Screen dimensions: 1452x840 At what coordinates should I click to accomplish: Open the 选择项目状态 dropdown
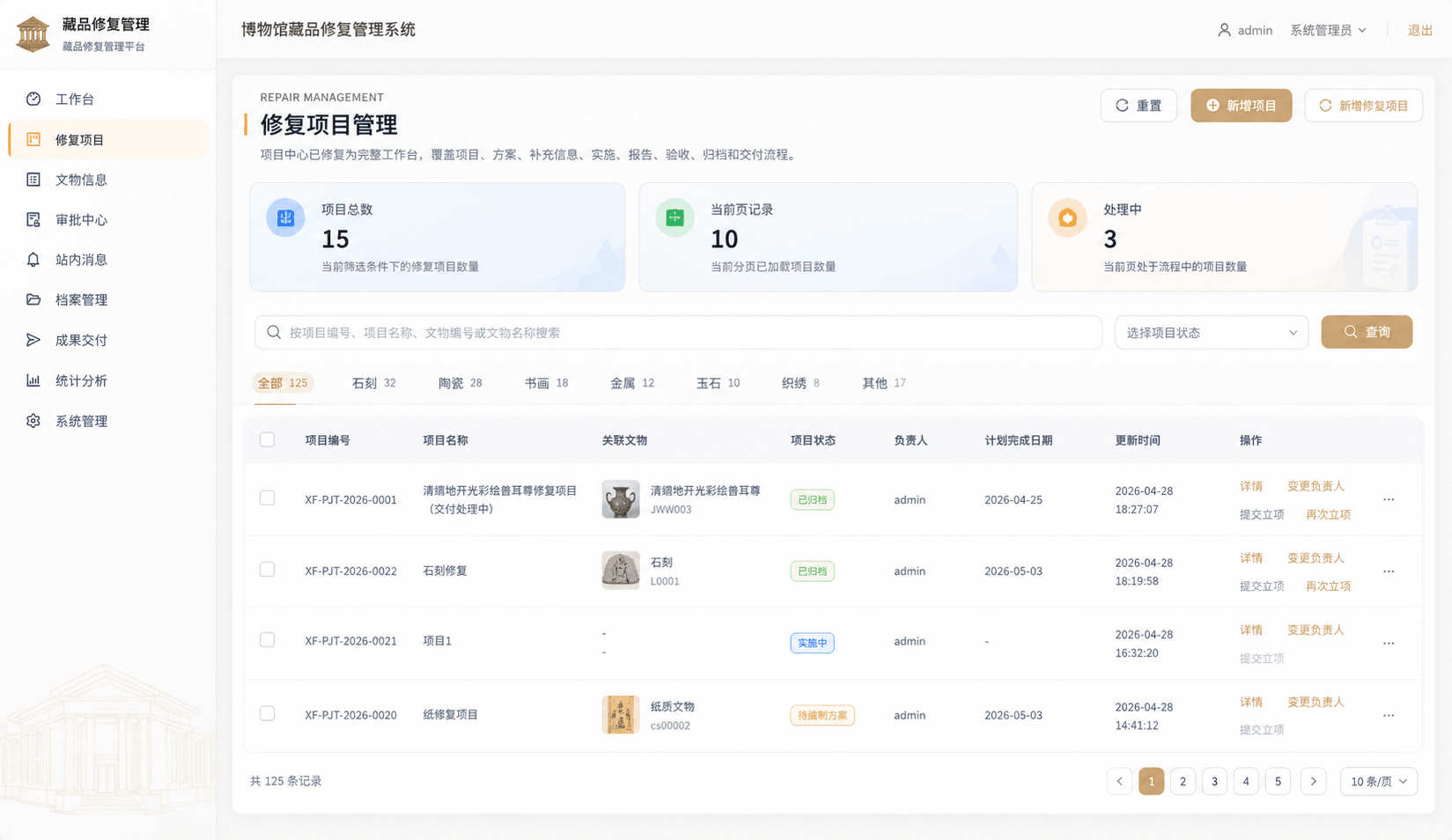click(x=1212, y=332)
